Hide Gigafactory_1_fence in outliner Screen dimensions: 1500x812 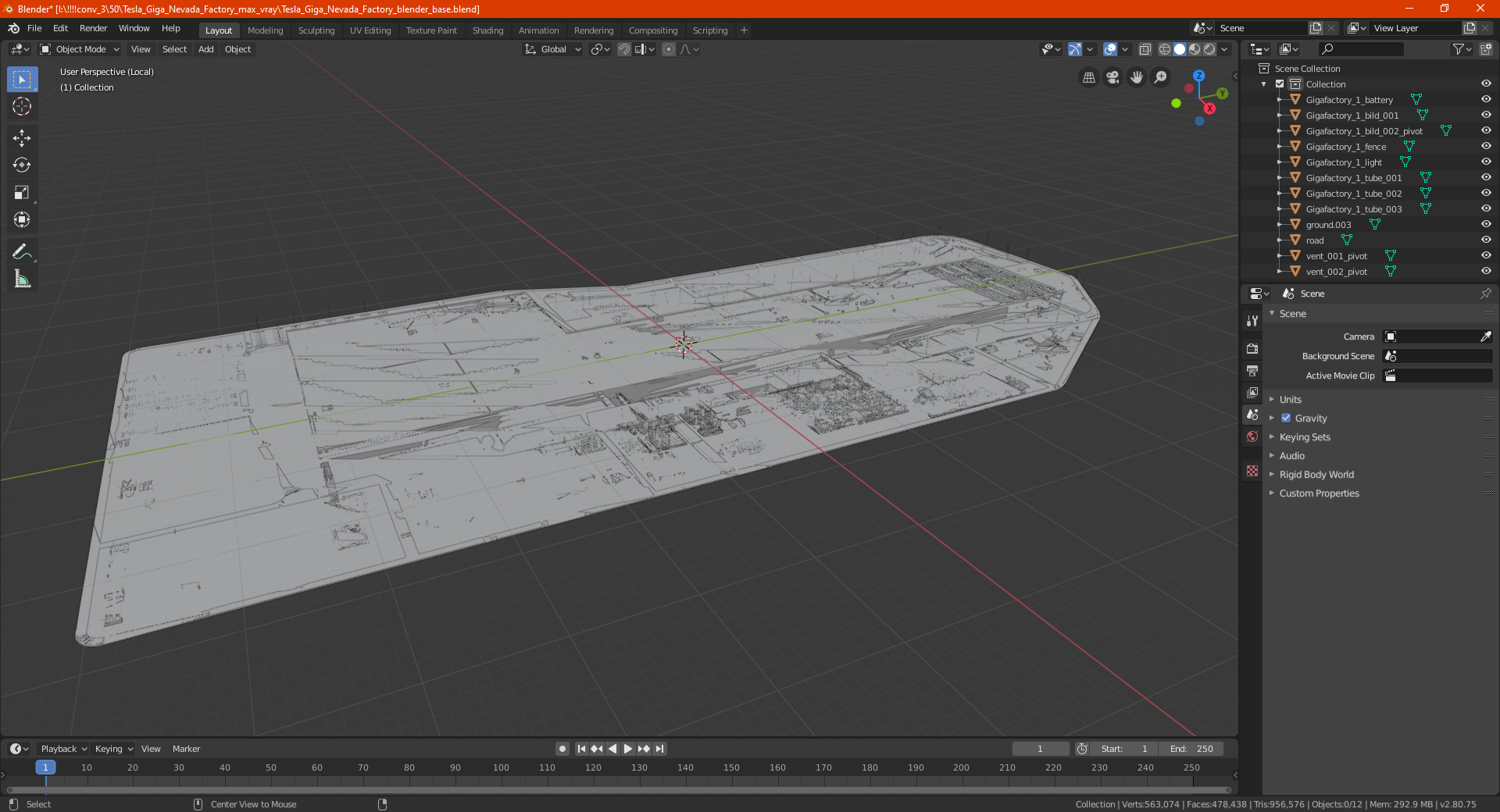tap(1486, 146)
